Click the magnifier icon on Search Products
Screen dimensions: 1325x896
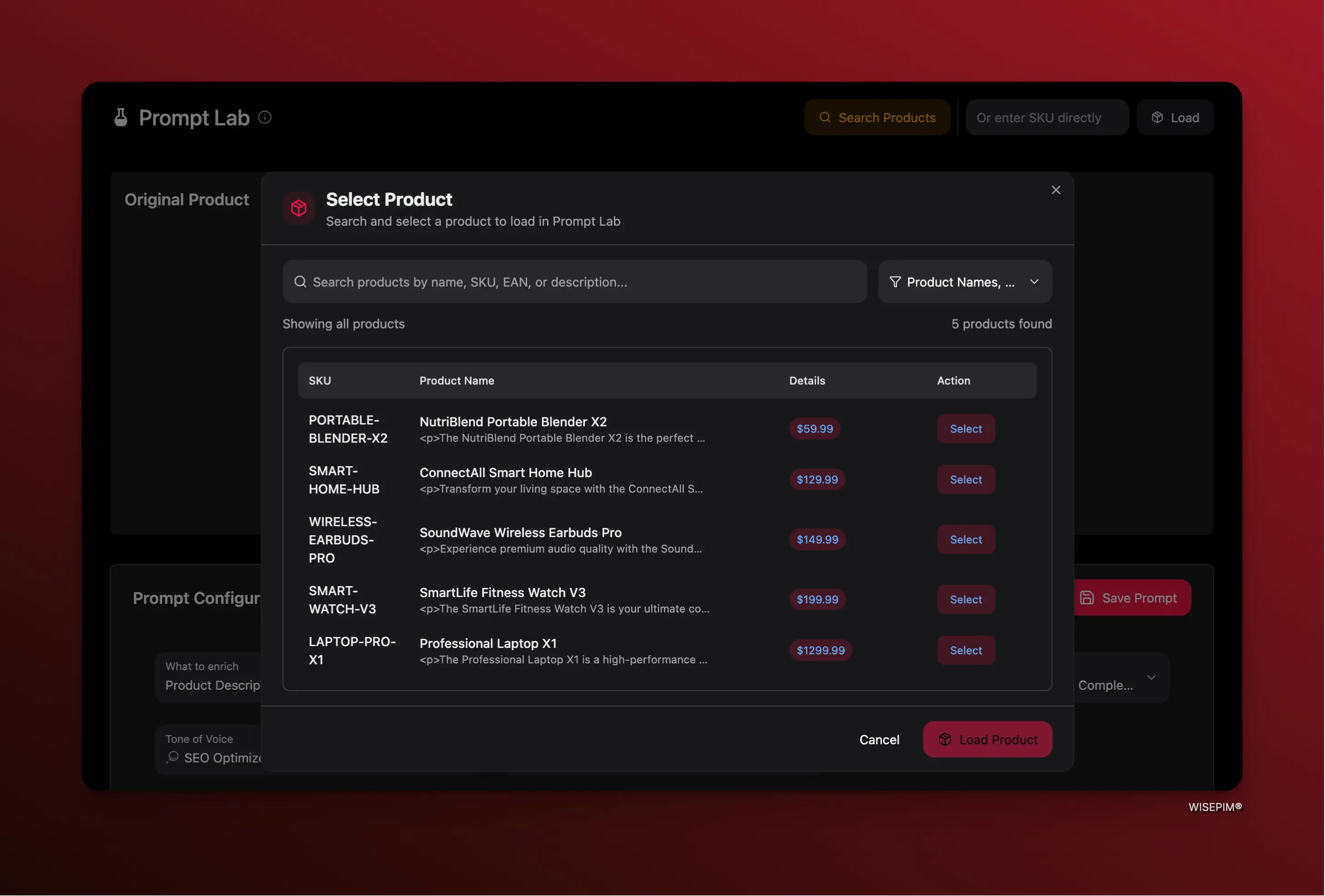(825, 117)
